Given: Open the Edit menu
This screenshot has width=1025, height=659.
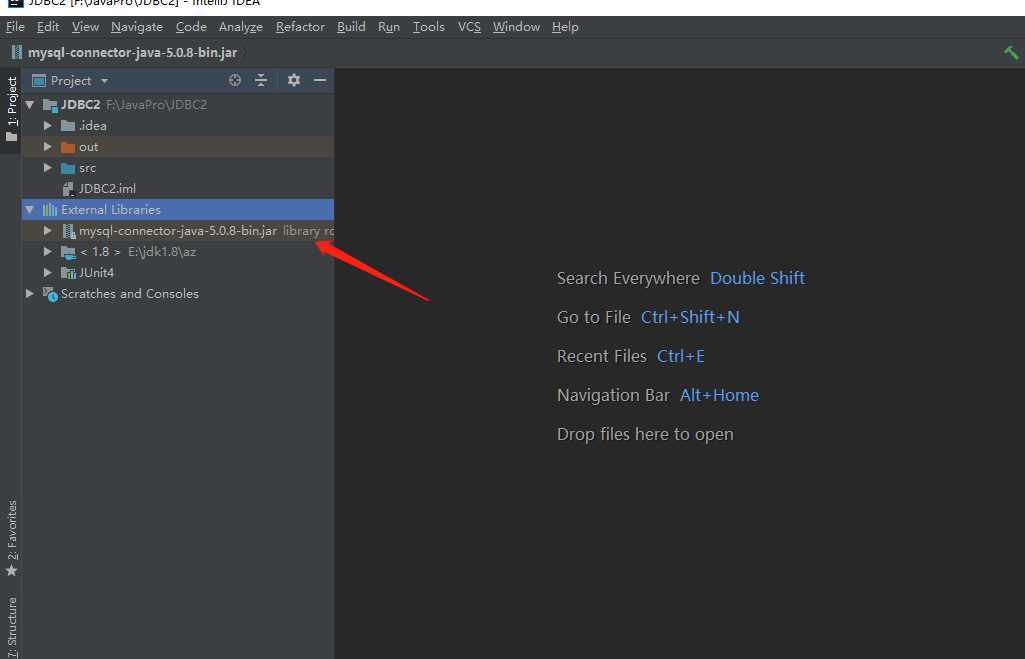Looking at the screenshot, I should (48, 27).
